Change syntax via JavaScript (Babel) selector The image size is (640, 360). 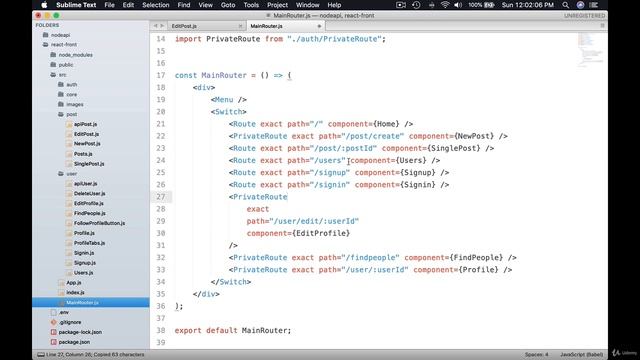click(581, 354)
